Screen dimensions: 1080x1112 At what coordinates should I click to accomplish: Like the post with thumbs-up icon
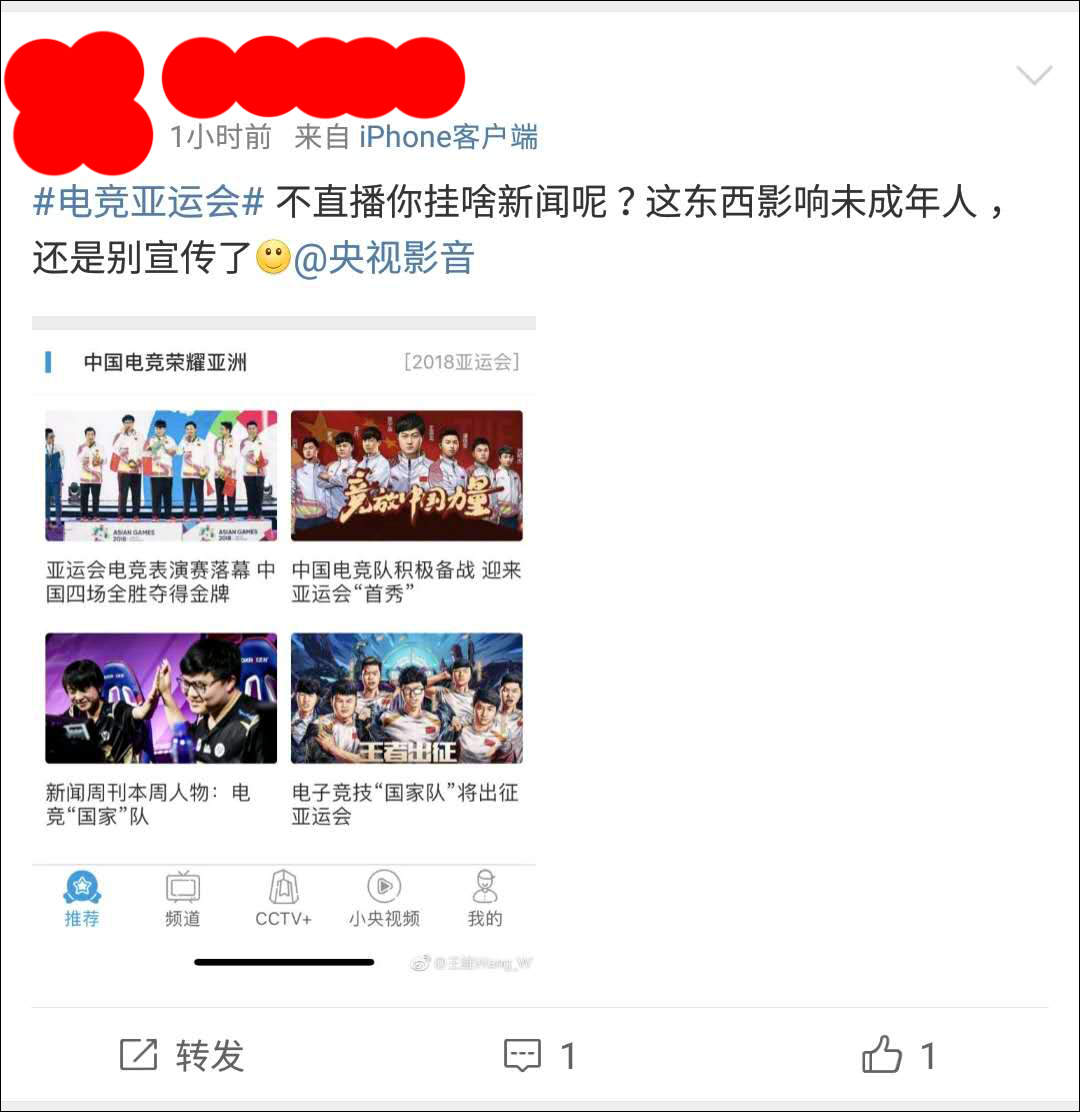[x=881, y=1055]
